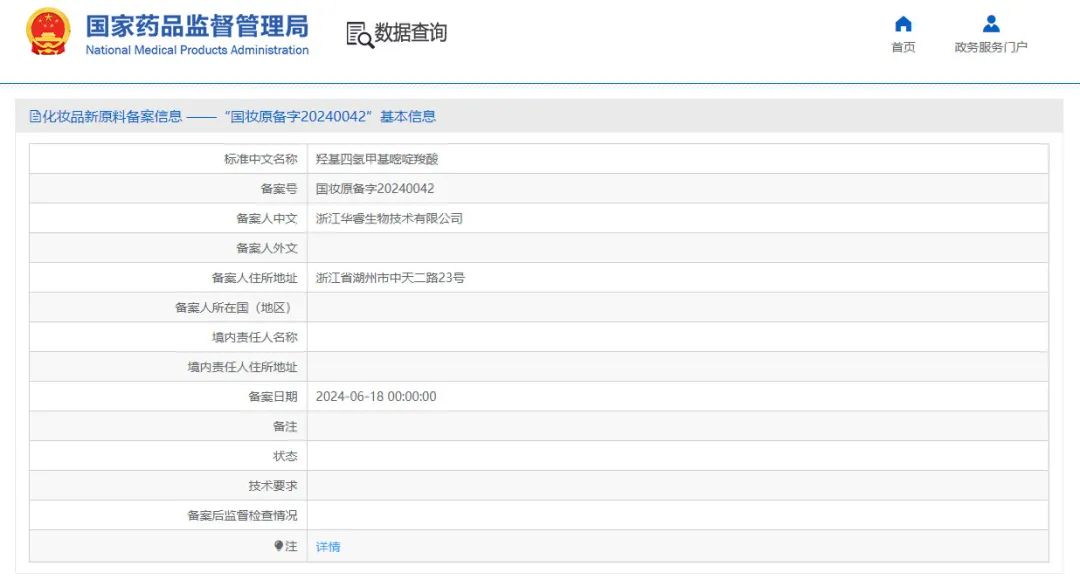
Task: Click the 状态 label
Action: pyautogui.click(x=285, y=456)
